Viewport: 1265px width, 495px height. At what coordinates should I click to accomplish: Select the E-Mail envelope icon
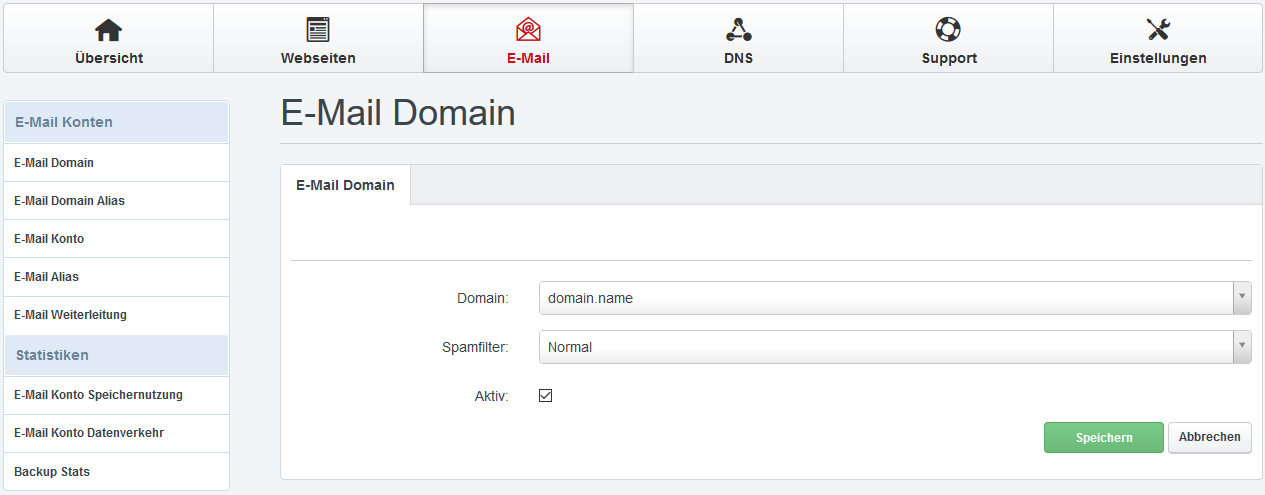tap(528, 30)
